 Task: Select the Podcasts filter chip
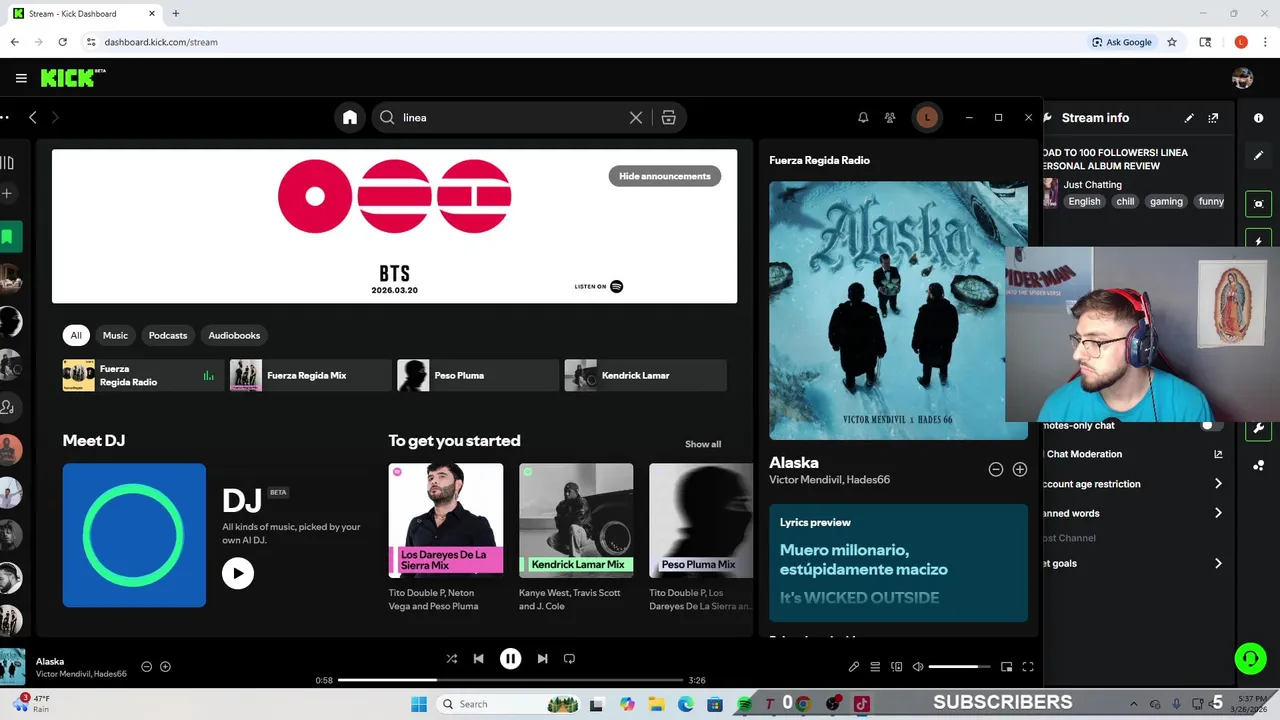click(x=168, y=335)
